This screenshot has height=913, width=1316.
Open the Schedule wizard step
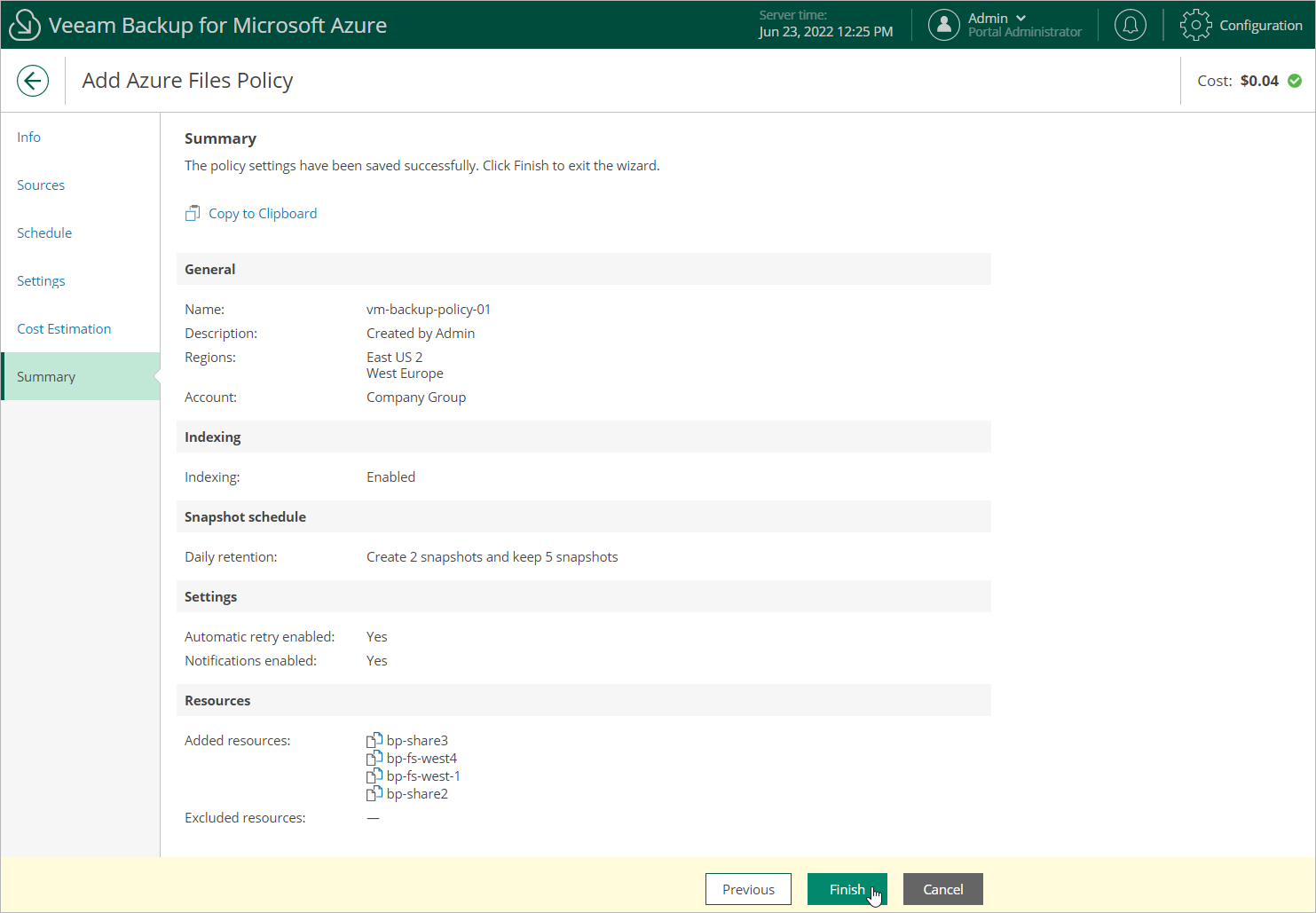[x=44, y=232]
